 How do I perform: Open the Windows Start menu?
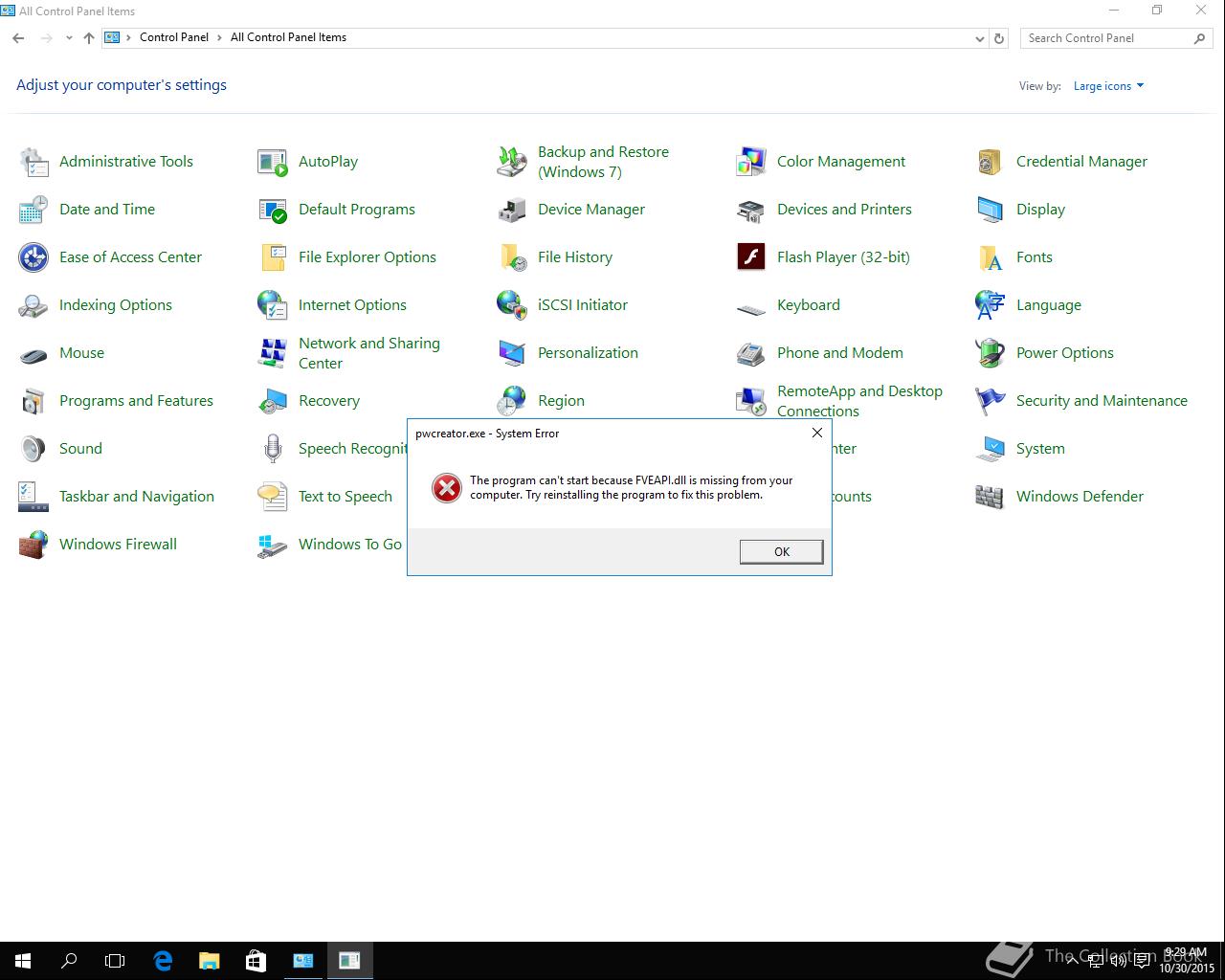[23, 961]
